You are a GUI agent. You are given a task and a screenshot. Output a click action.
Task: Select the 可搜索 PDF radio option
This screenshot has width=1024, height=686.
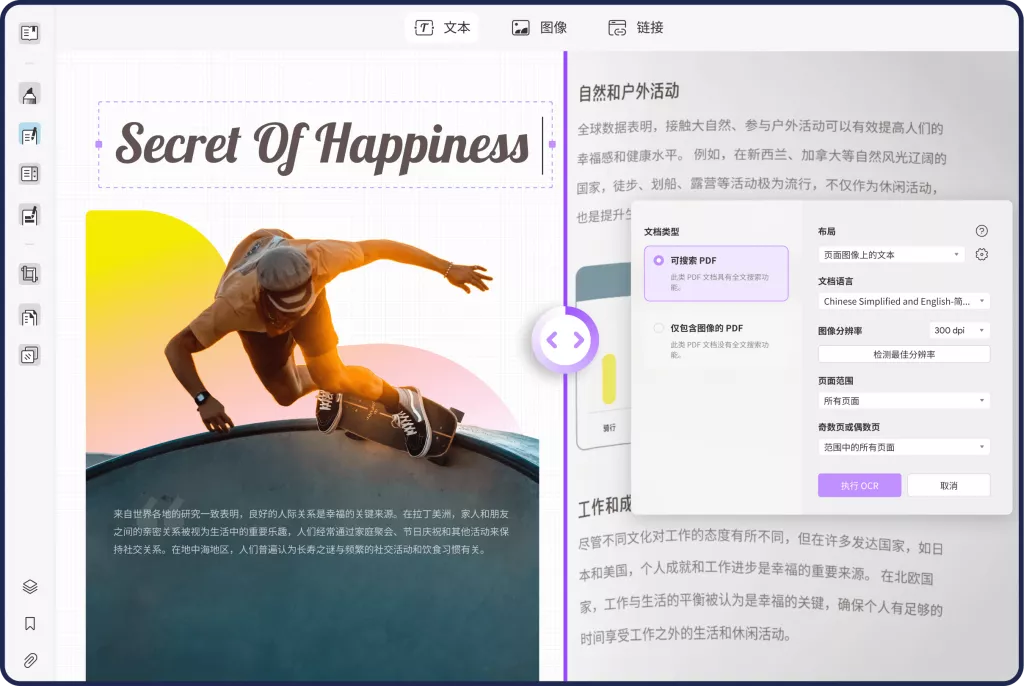pyautogui.click(x=658, y=261)
